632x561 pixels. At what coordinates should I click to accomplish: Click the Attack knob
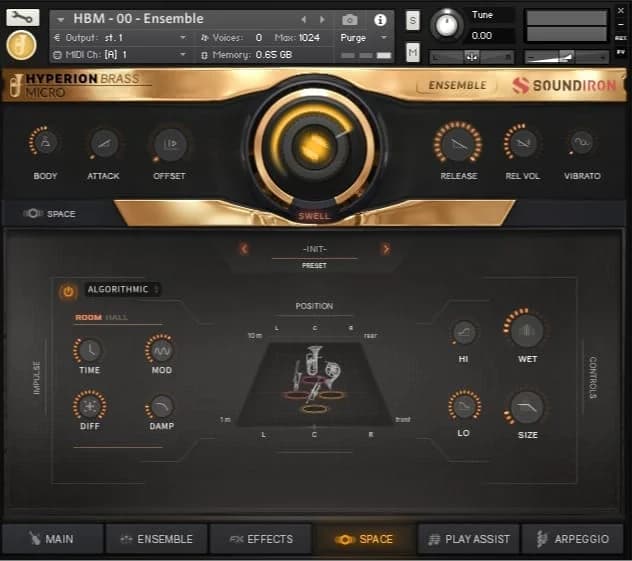tap(103, 143)
